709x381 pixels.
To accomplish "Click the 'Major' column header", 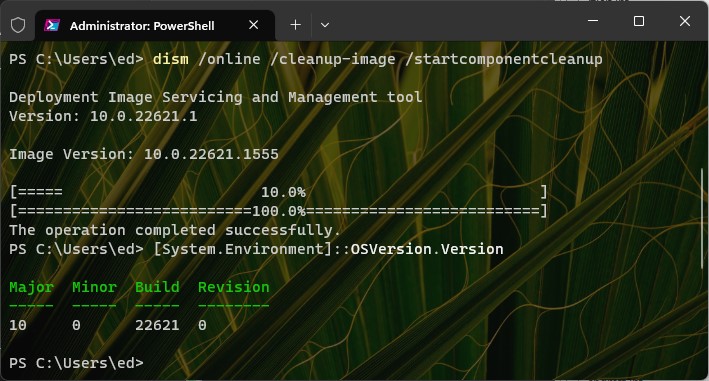I will click(31, 287).
